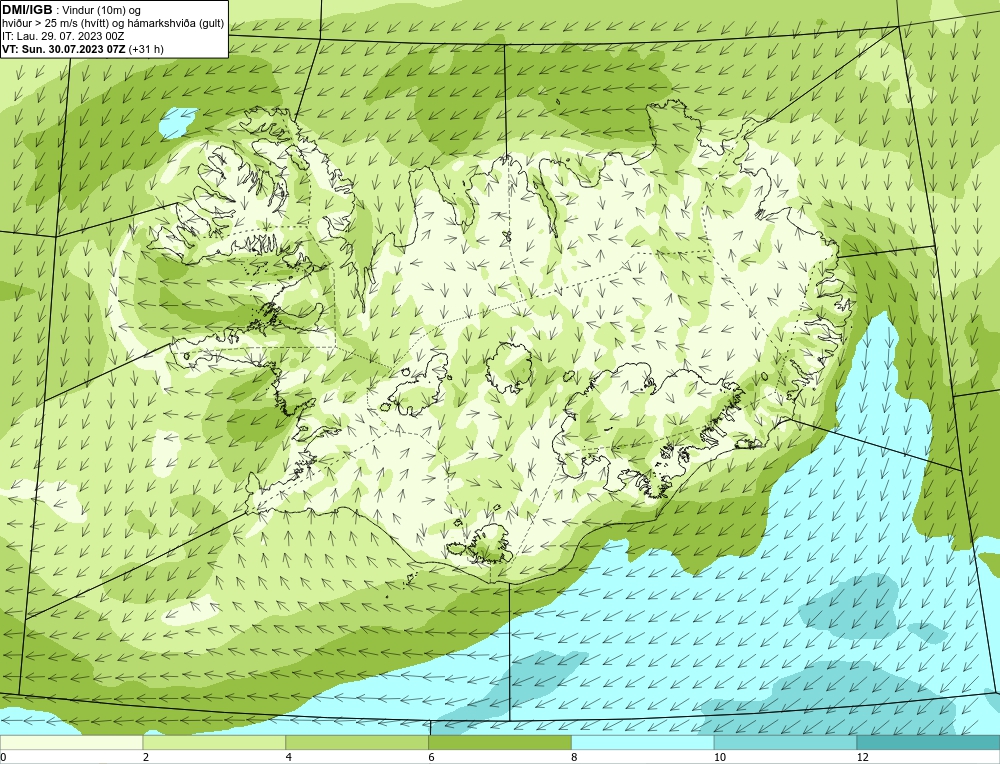This screenshot has width=1000, height=764.
Task: Click the legend scale label "12"
Action: click(863, 757)
